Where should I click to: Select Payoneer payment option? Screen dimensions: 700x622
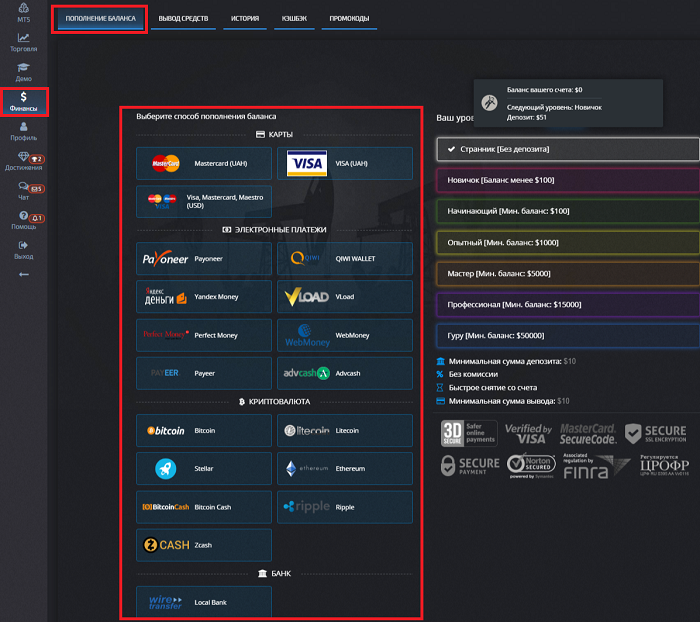[x=204, y=259]
